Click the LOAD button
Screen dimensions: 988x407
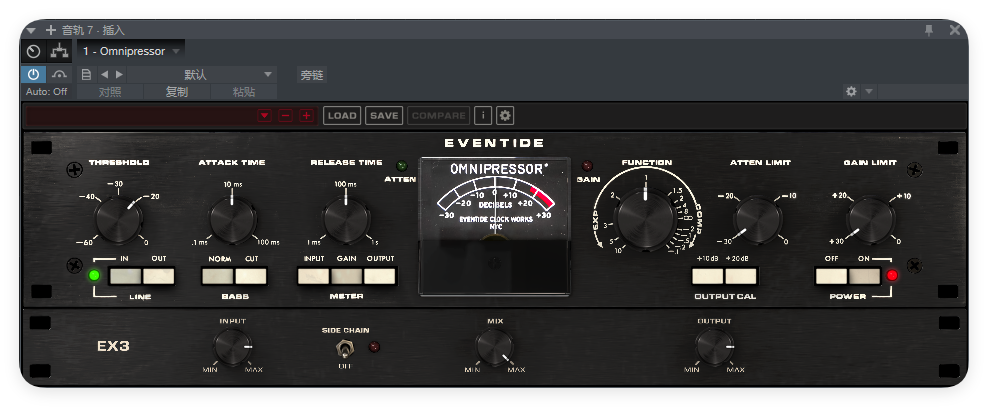[342, 115]
